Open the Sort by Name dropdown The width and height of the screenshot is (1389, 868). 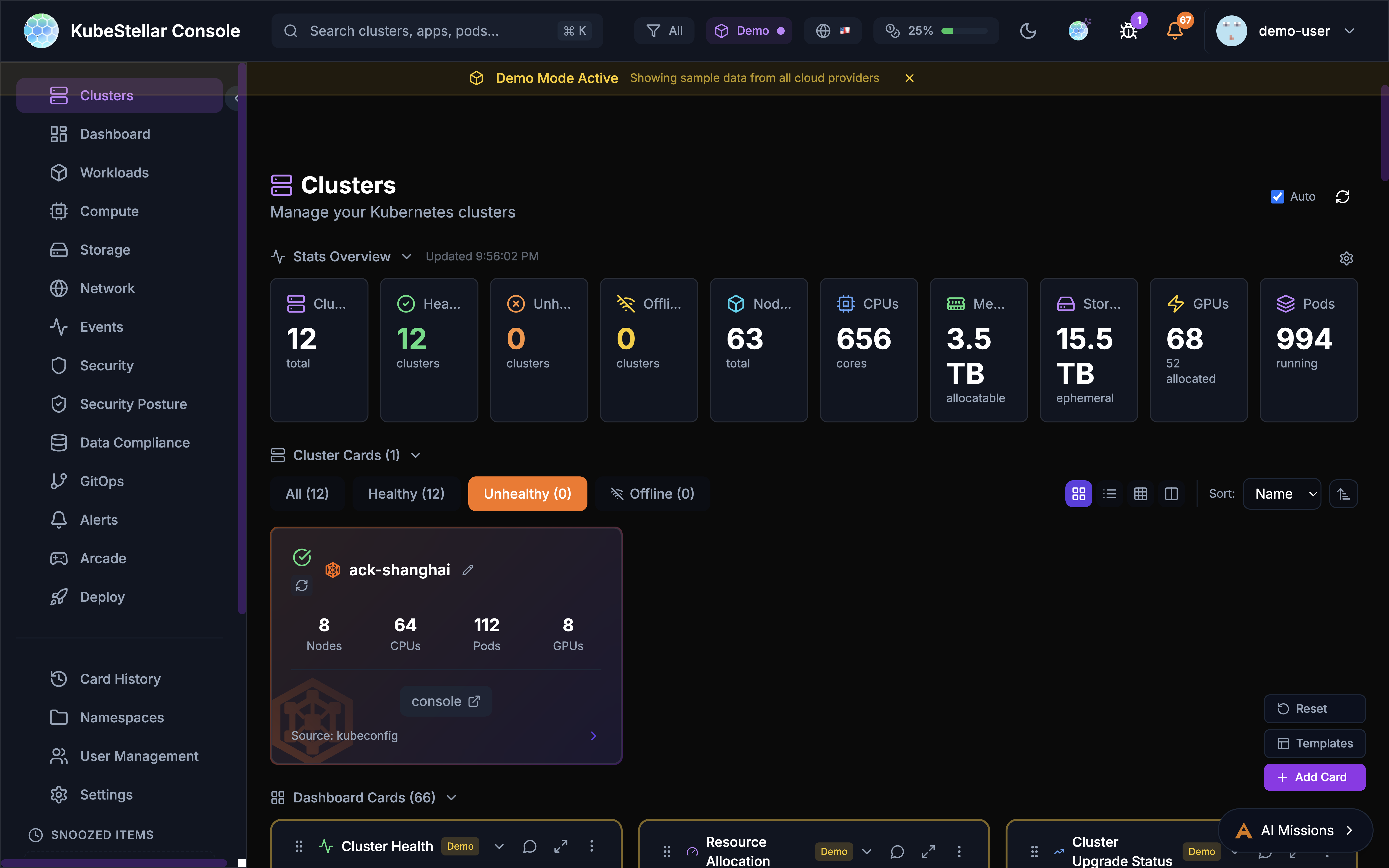point(1282,494)
